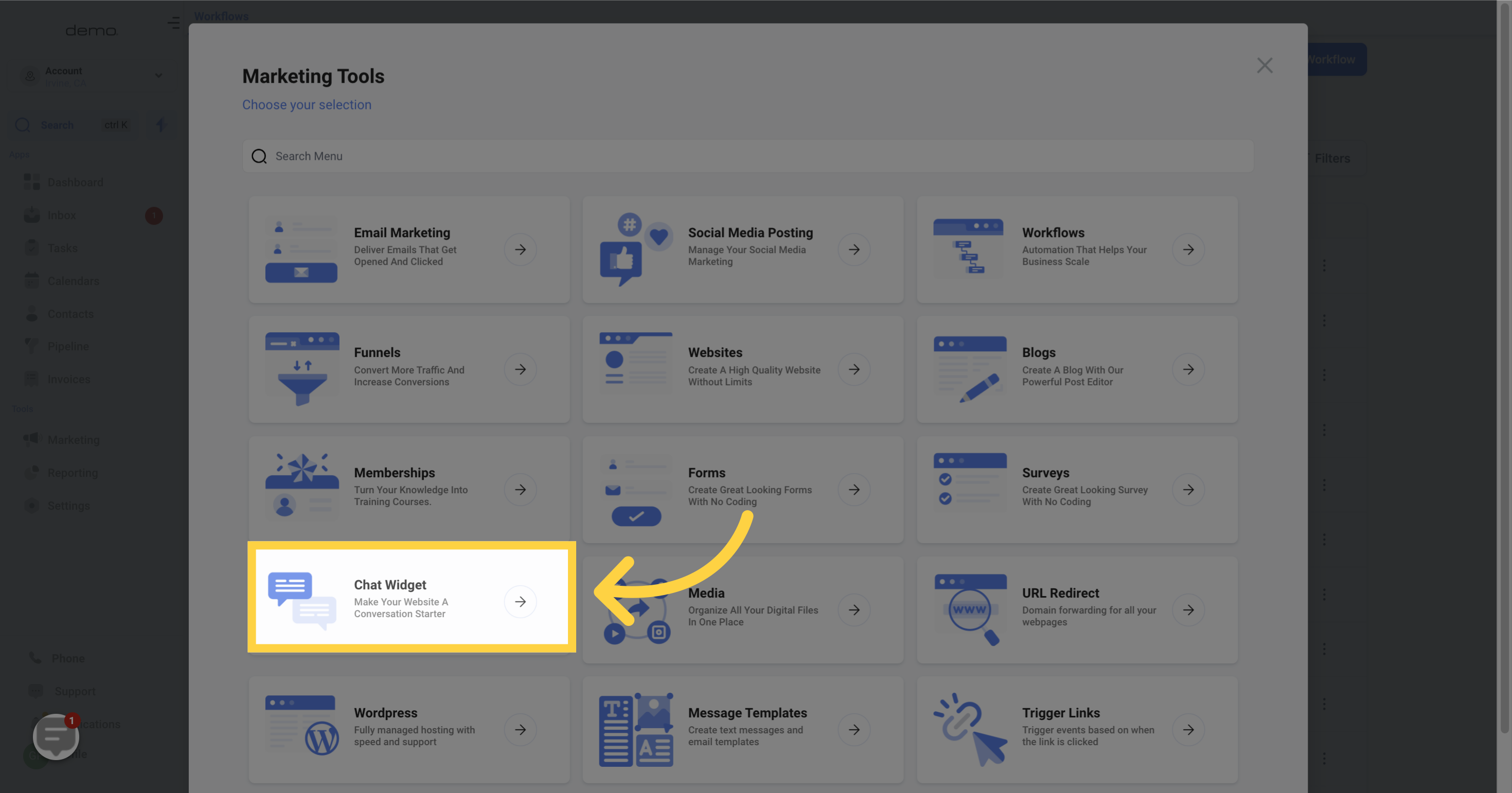This screenshot has width=1512, height=793.
Task: Open Funnels using its arrow icon
Action: [x=520, y=370]
